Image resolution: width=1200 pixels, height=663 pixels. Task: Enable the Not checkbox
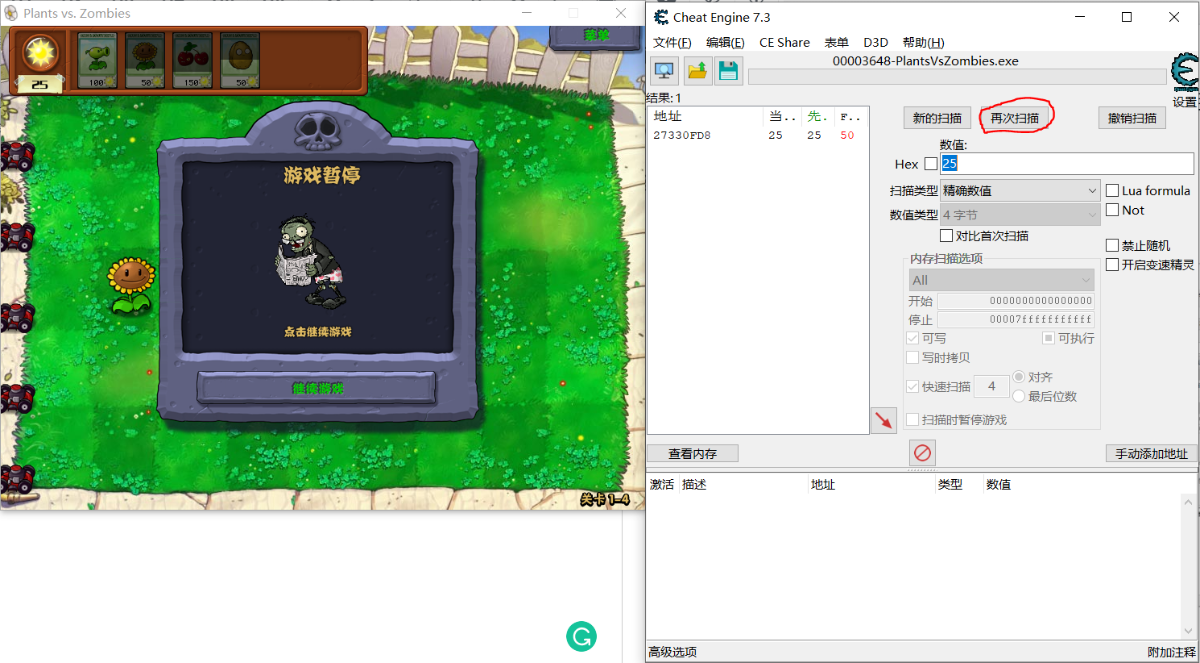[1112, 210]
